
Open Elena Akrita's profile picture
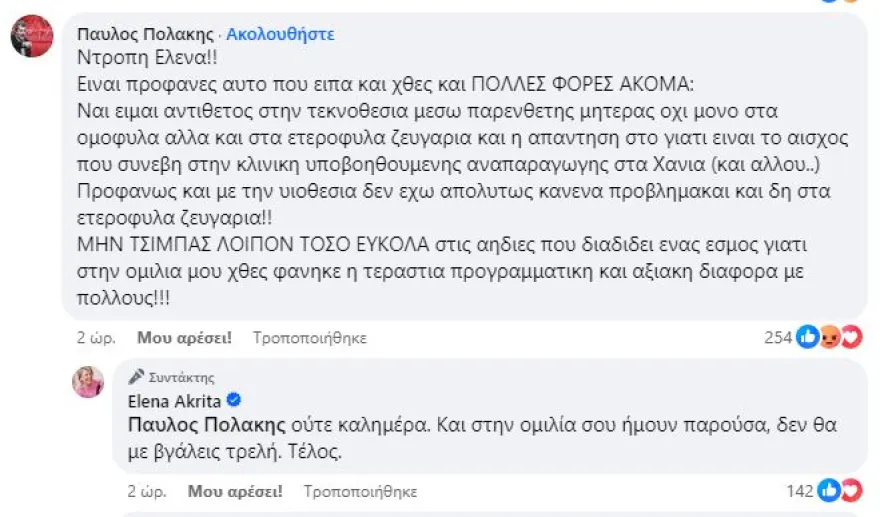pos(88,381)
